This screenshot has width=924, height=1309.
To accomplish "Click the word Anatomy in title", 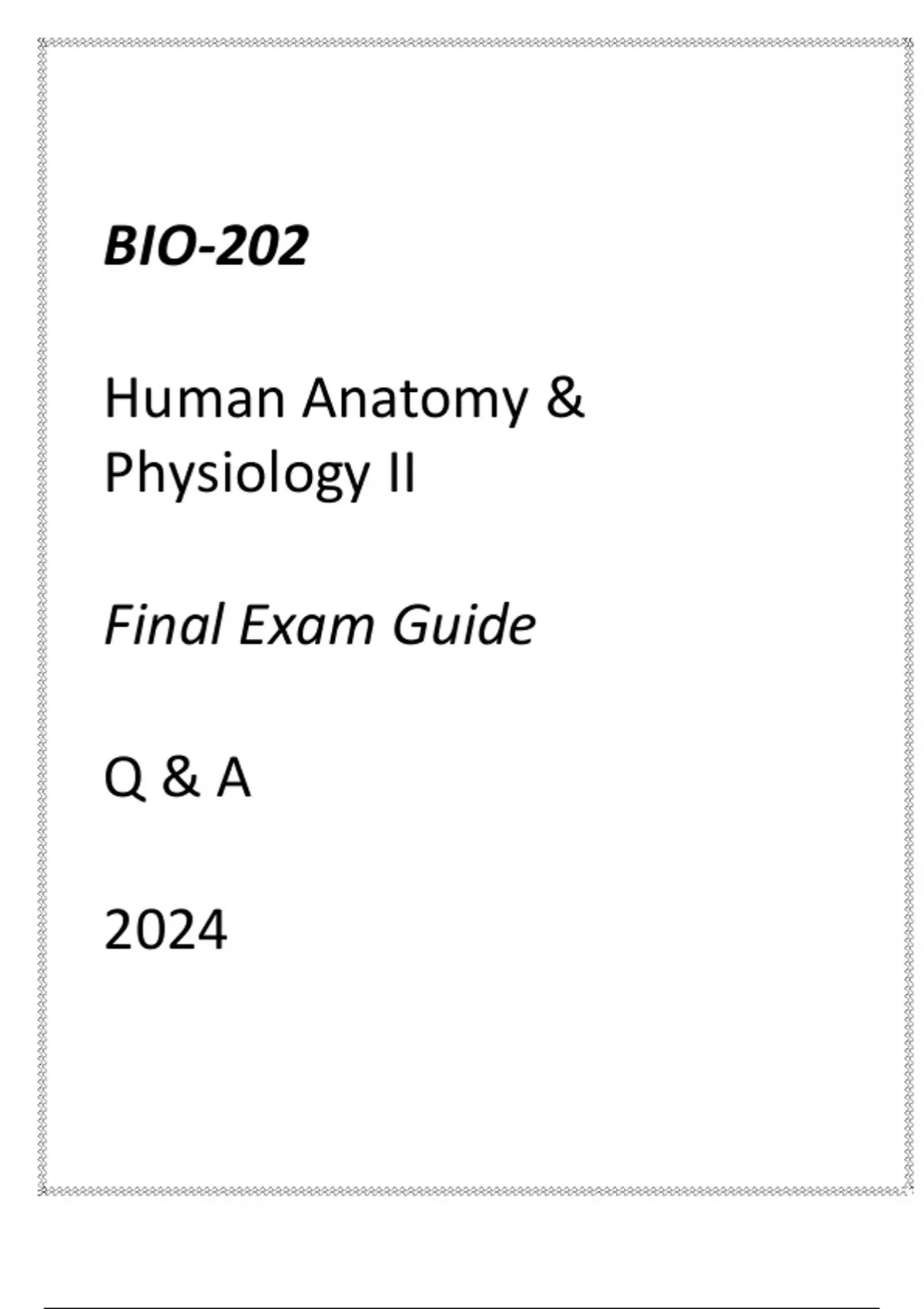I will 415,400.
